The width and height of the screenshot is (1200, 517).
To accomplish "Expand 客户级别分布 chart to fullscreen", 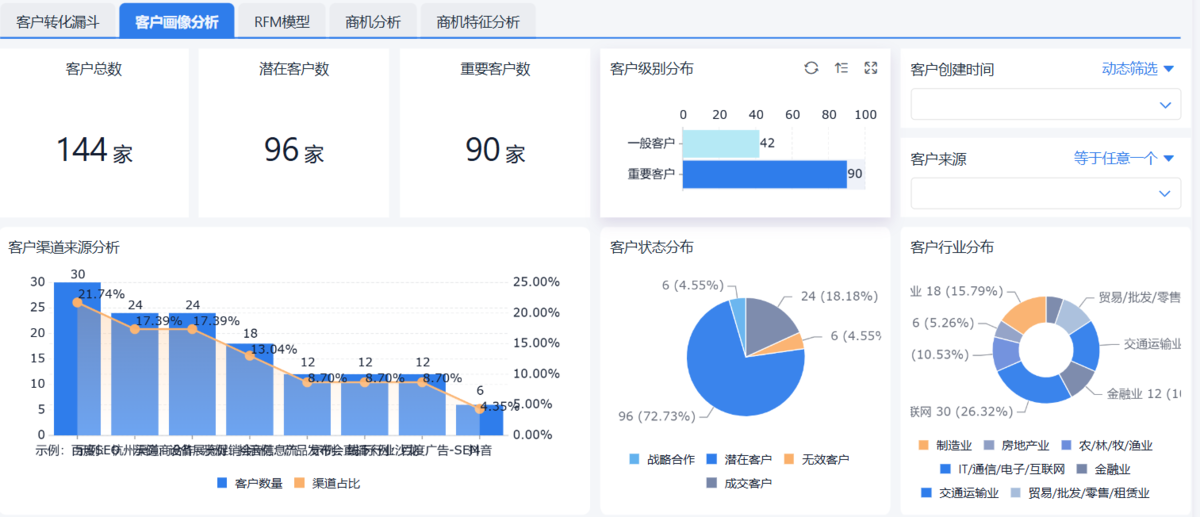I will (870, 68).
